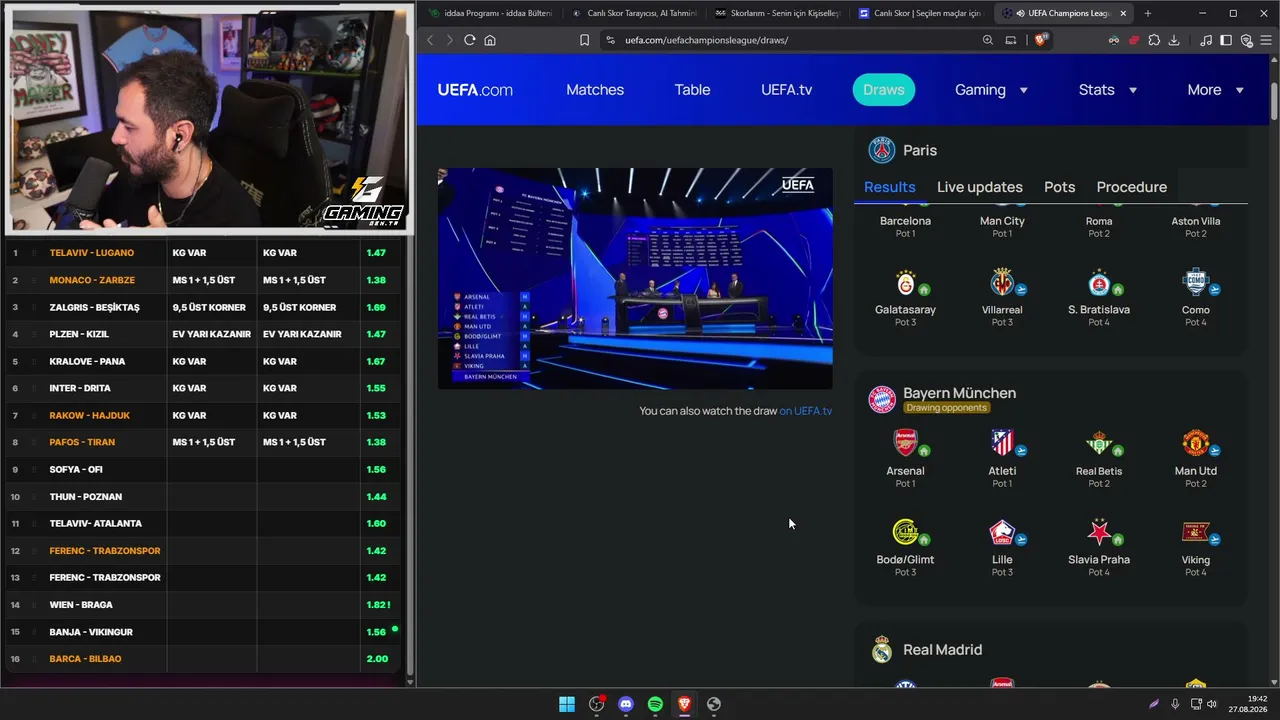
Task: Click the microphone icon in system tray
Action: [1175, 704]
